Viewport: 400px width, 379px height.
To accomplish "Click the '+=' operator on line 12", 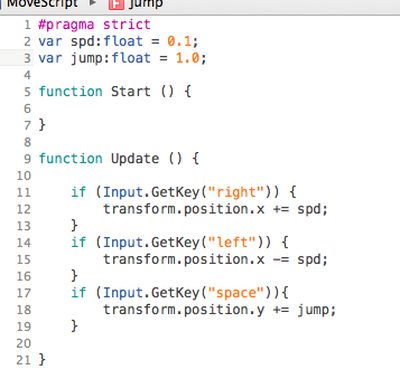I will [281, 210].
